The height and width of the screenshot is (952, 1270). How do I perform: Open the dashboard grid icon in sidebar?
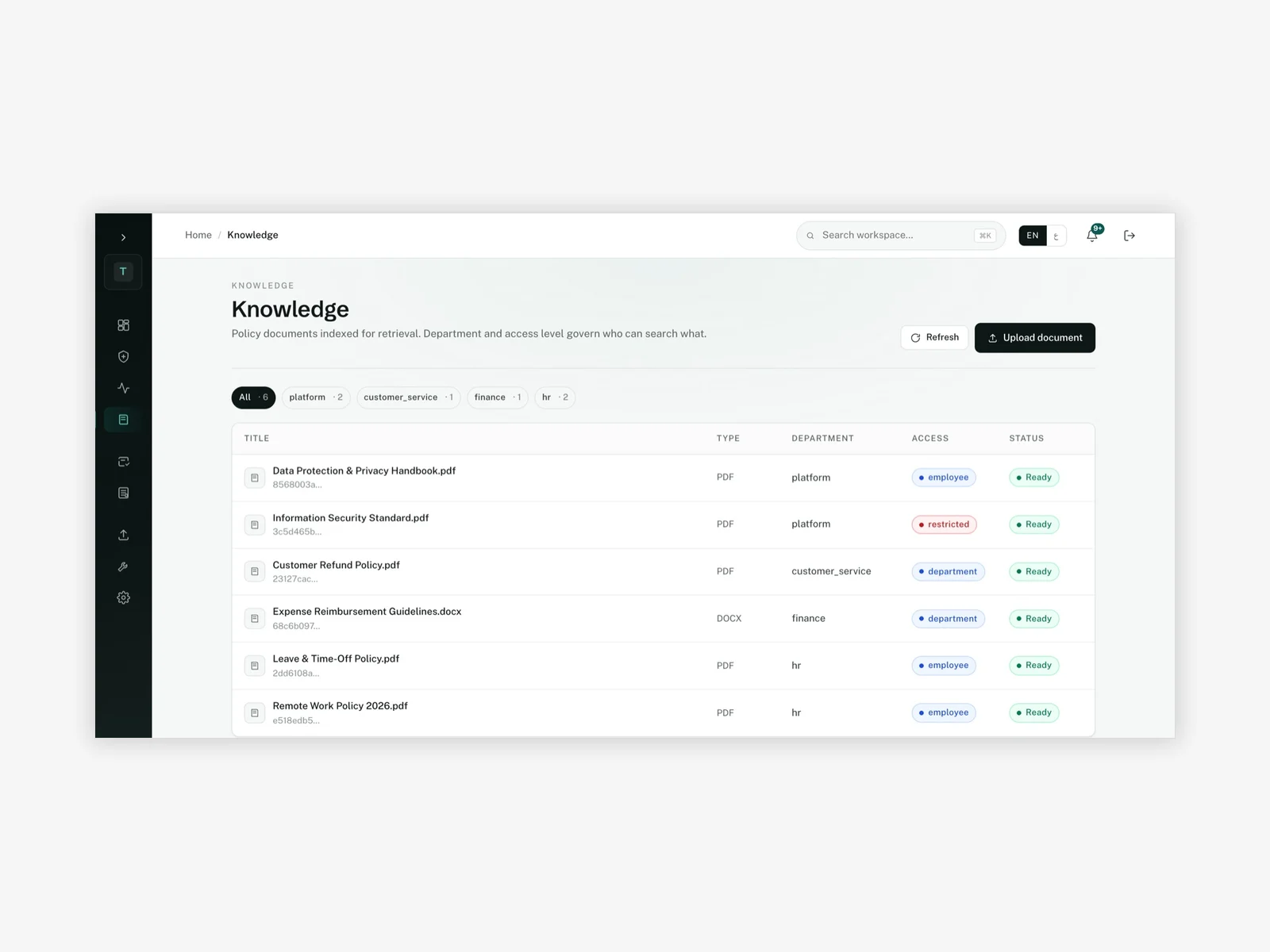coord(123,325)
